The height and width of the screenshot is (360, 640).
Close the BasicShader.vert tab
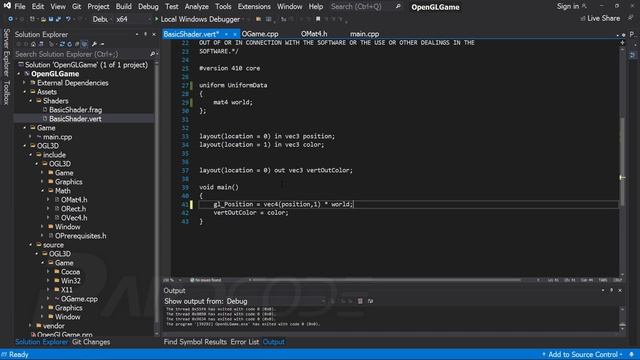[235, 34]
